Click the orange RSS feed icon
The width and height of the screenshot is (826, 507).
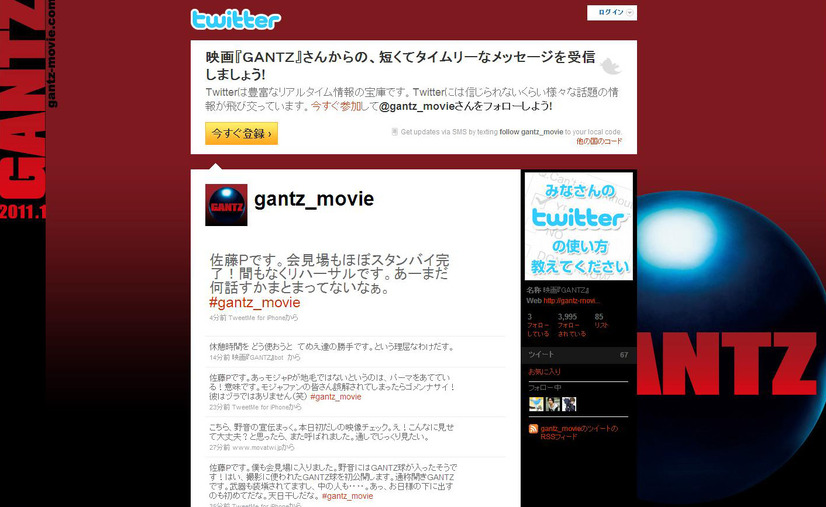pyautogui.click(x=533, y=429)
